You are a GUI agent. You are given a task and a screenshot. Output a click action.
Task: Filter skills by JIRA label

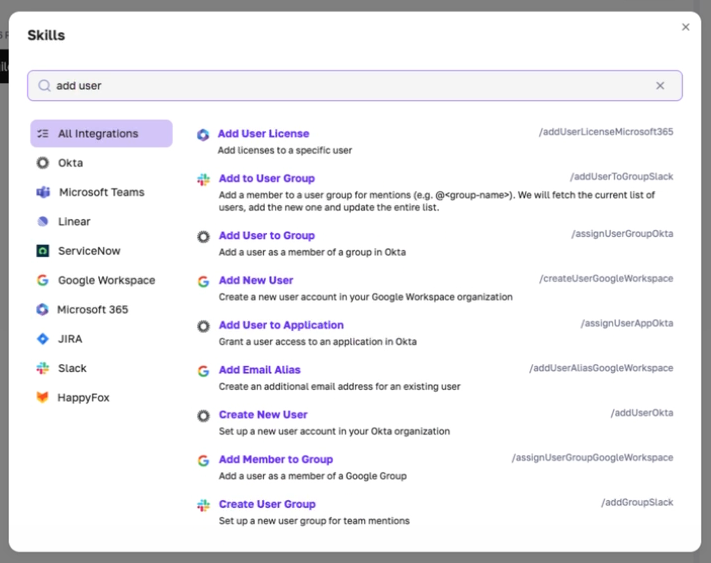(x=70, y=339)
